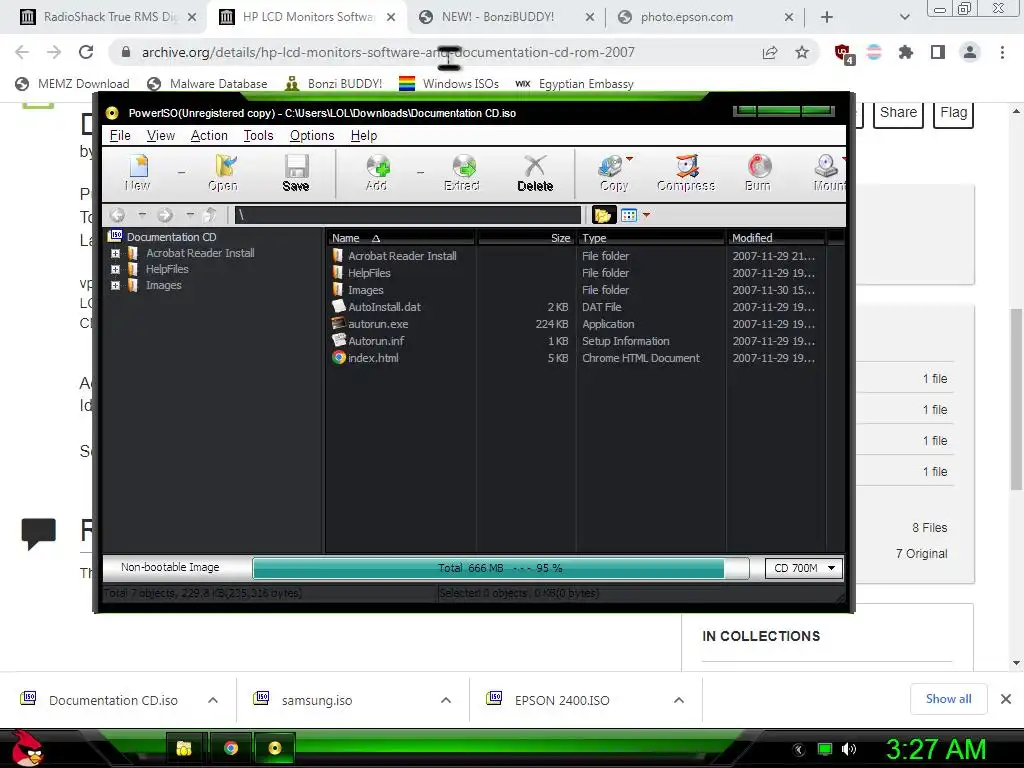Image resolution: width=1024 pixels, height=768 pixels.
Task: Open file explorer from the taskbar
Action: [184, 748]
